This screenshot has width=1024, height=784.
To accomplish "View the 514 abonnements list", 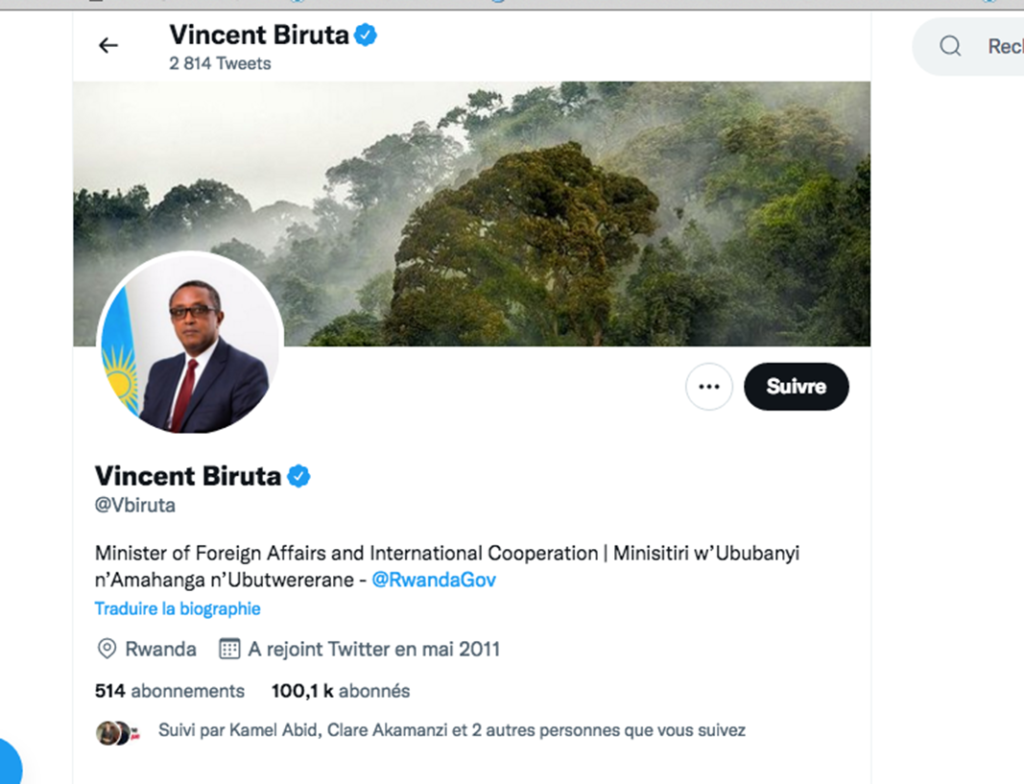I will click(x=169, y=691).
